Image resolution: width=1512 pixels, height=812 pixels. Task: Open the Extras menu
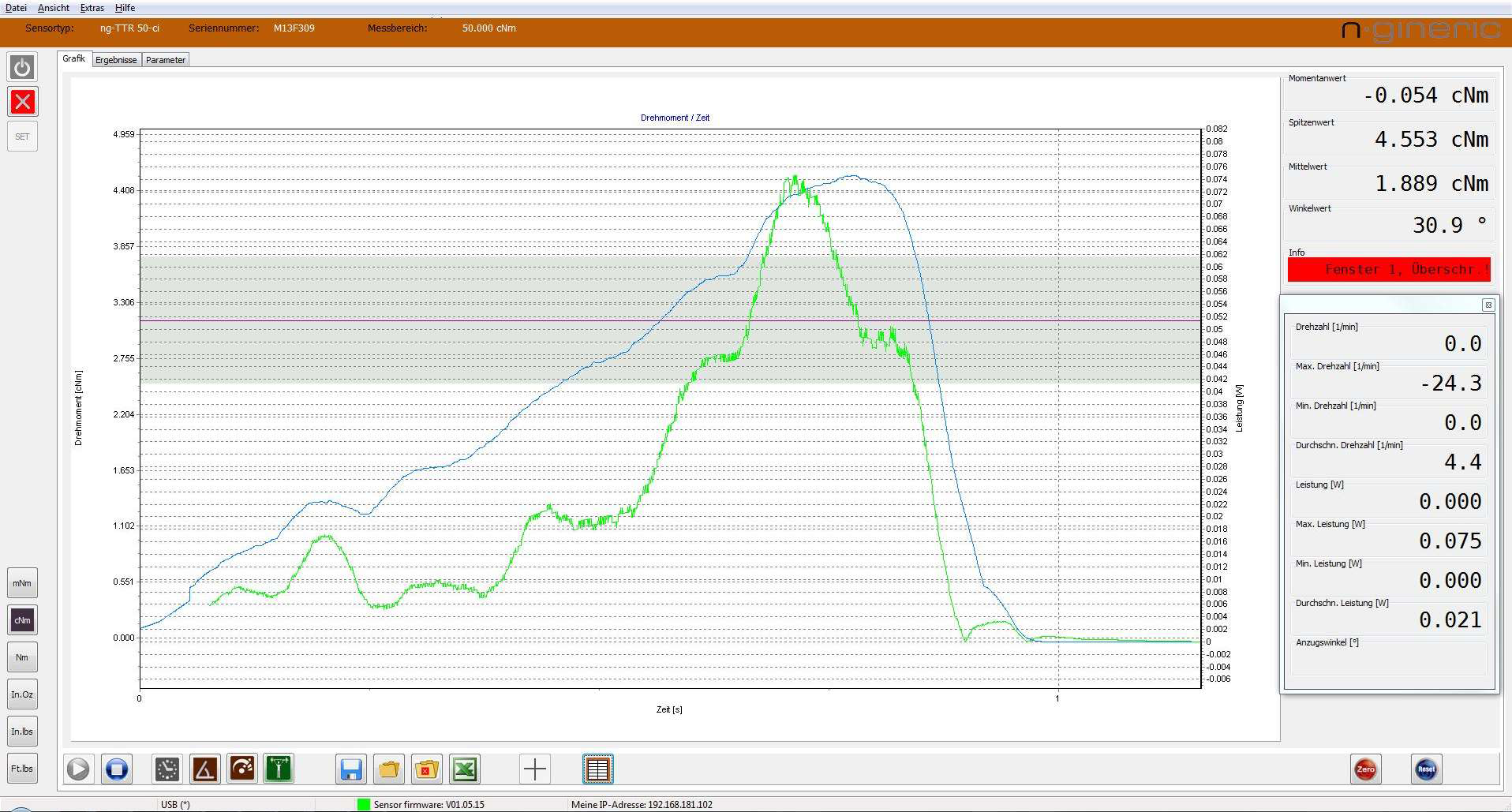[92, 8]
